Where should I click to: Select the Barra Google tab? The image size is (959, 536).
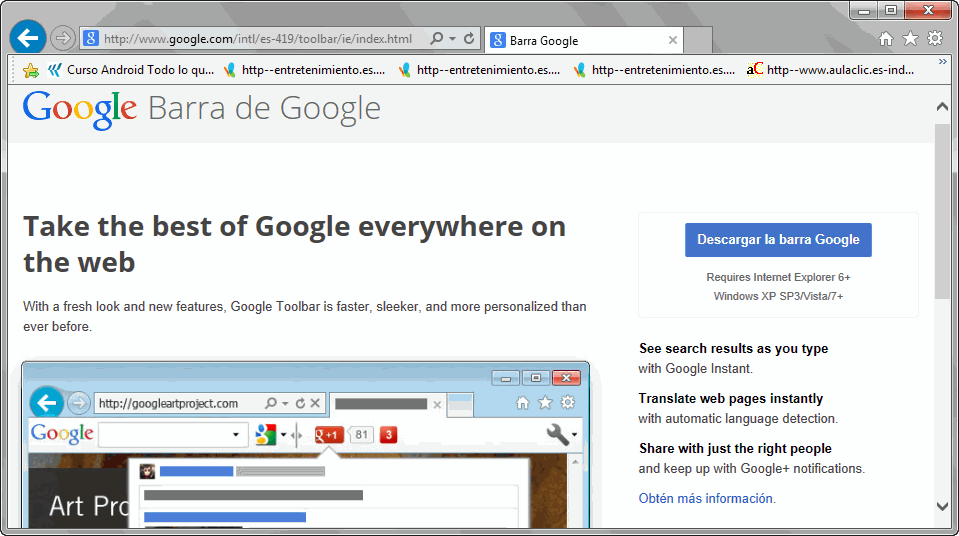584,40
